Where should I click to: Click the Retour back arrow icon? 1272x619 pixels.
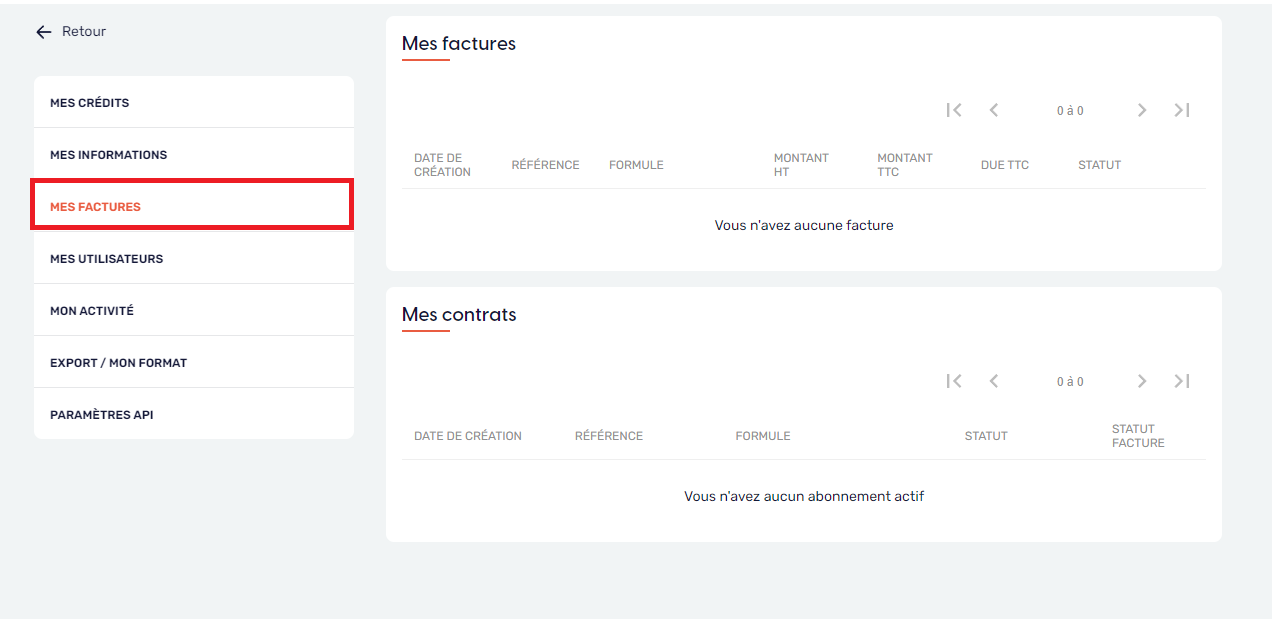[43, 32]
